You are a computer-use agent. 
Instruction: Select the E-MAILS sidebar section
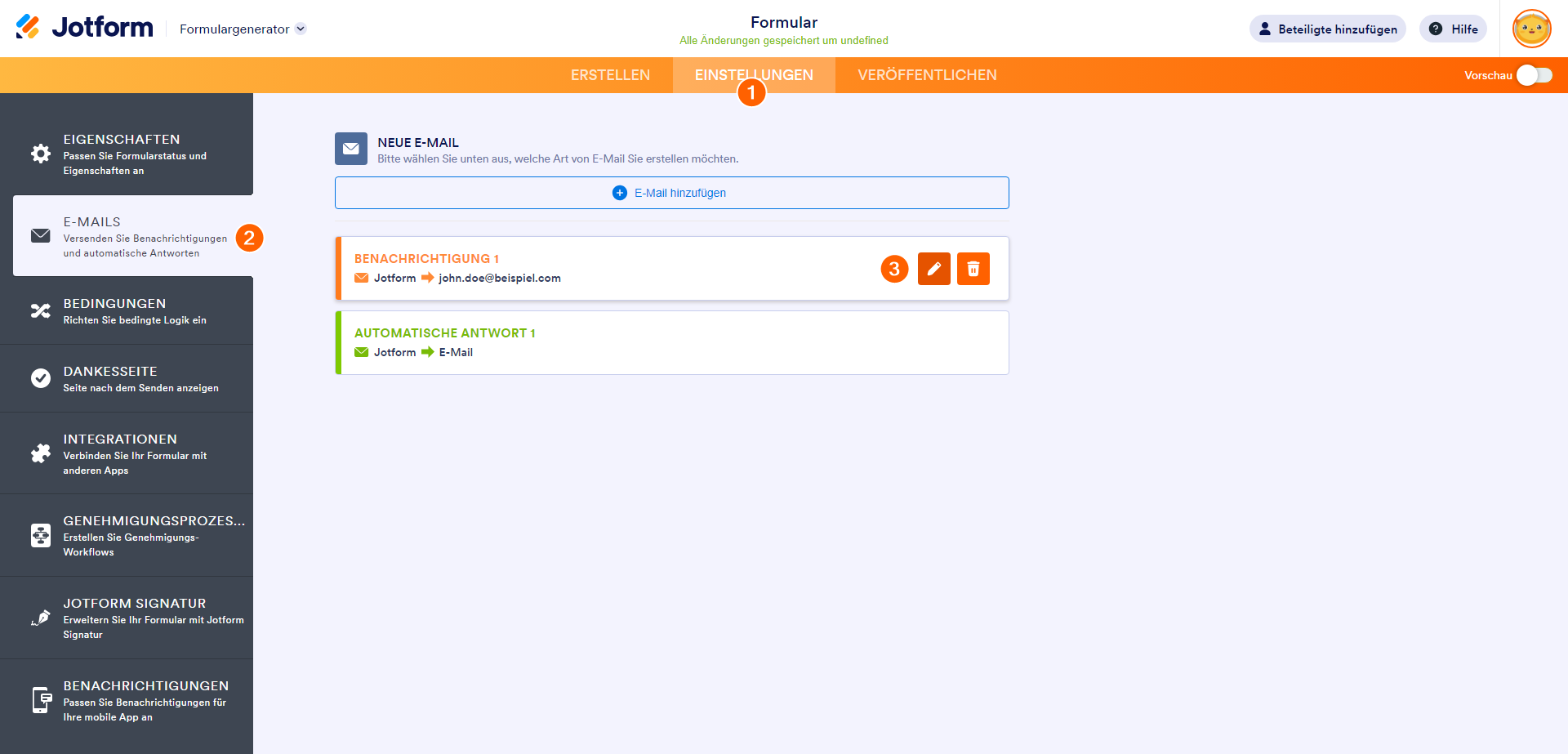click(133, 236)
